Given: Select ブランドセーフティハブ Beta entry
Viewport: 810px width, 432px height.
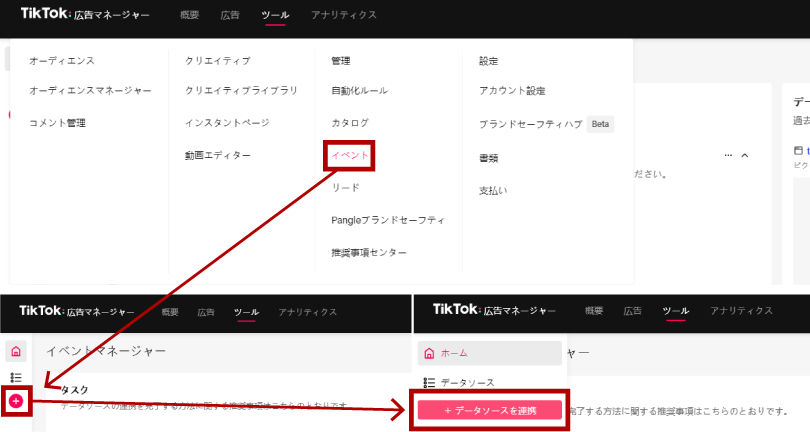Looking at the screenshot, I should click(546, 124).
